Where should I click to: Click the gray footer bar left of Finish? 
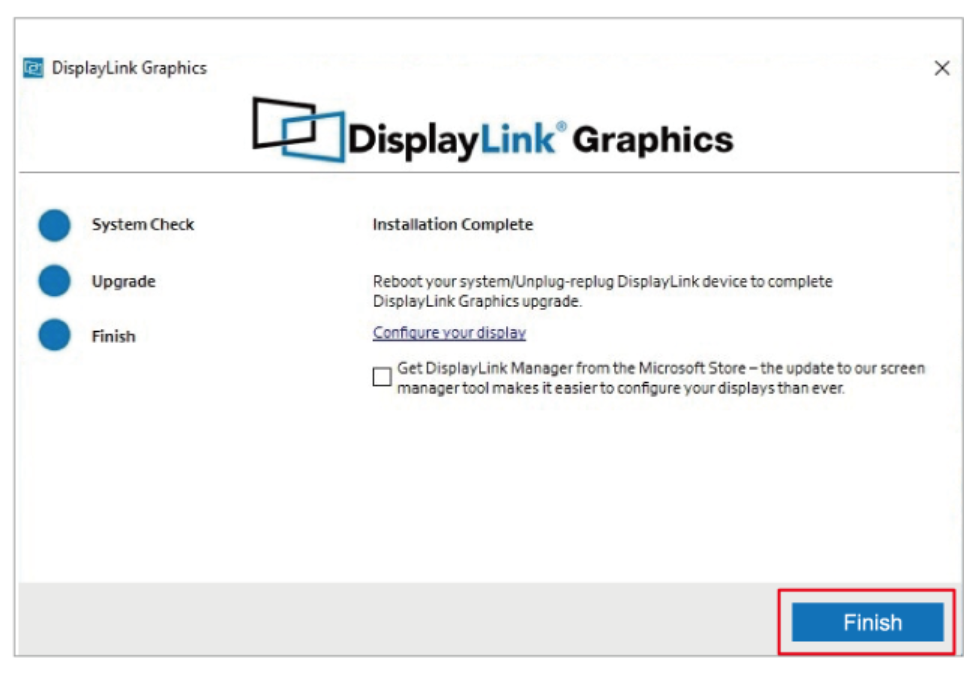pyautogui.click(x=400, y=620)
